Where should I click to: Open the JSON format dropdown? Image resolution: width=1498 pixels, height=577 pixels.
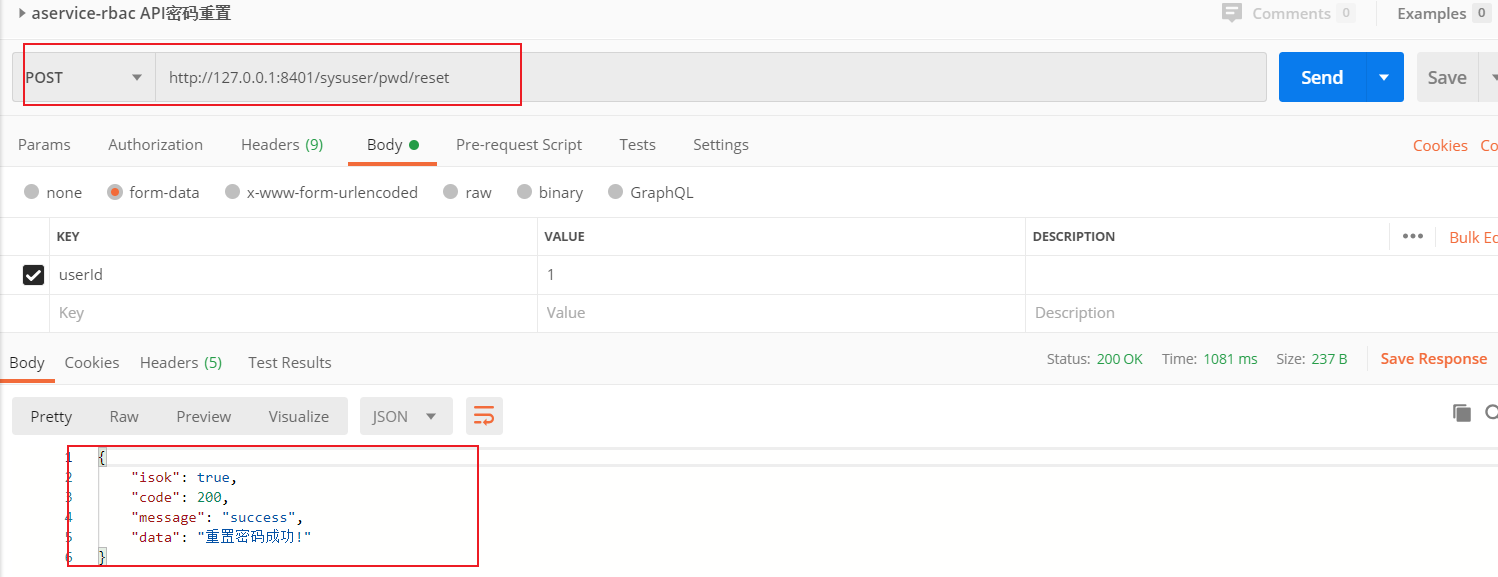click(x=406, y=416)
